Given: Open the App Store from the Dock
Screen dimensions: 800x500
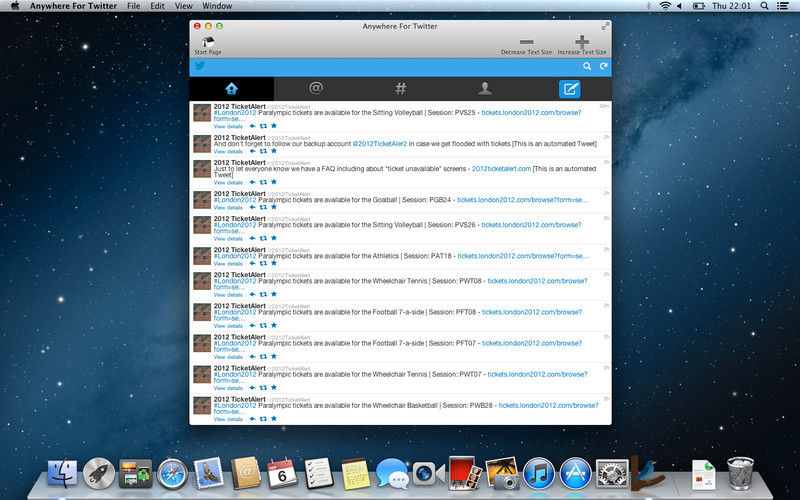Looking at the screenshot, I should click(575, 474).
